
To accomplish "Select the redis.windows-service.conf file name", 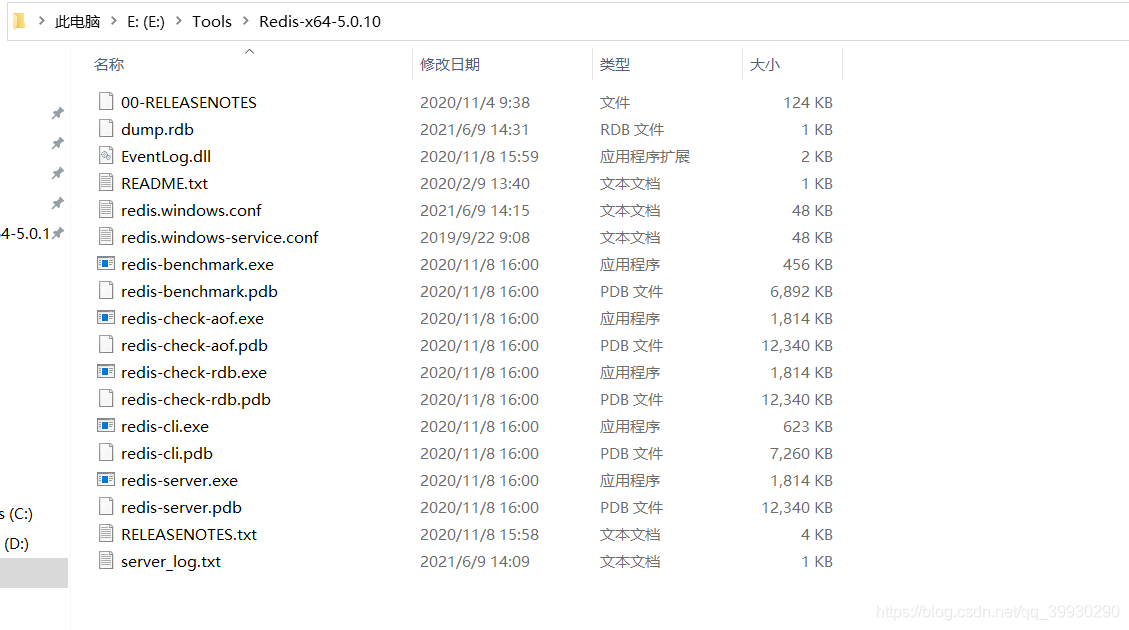I will [x=220, y=238].
